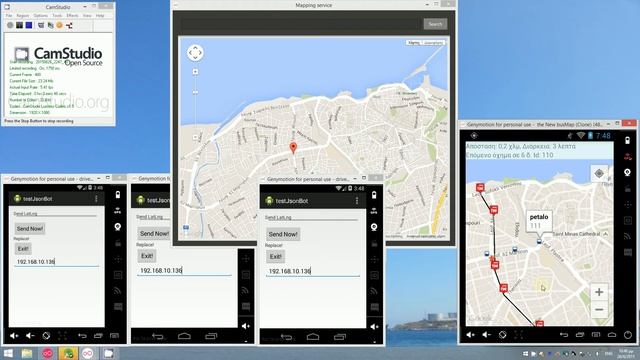
Task: Open CamStudio Region menu
Action: [x=22, y=16]
